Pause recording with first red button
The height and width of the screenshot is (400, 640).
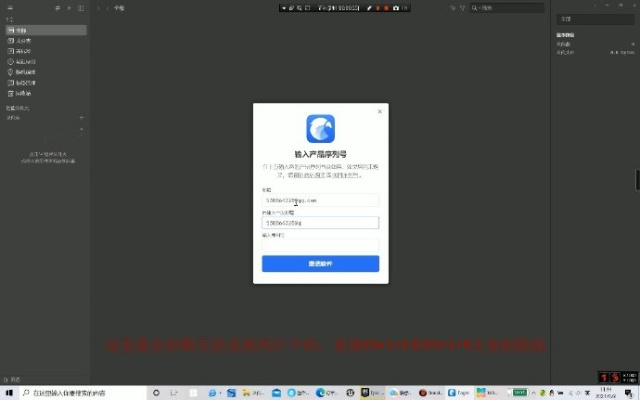378,8
